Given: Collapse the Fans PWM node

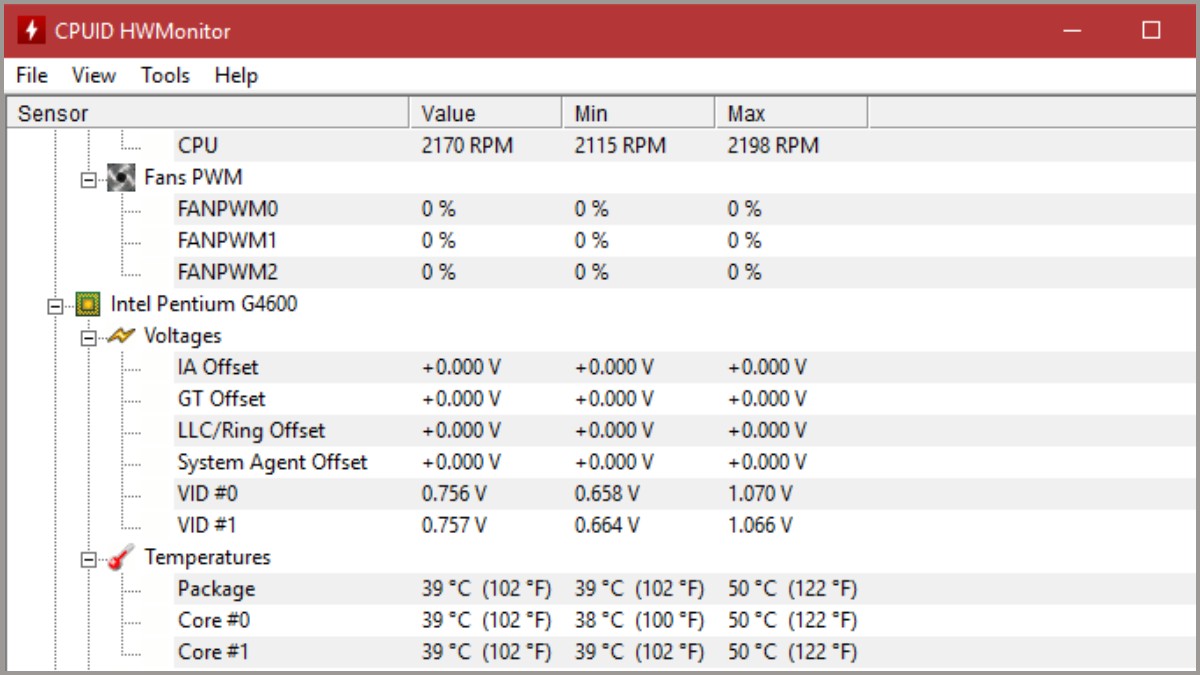Looking at the screenshot, I should point(88,180).
